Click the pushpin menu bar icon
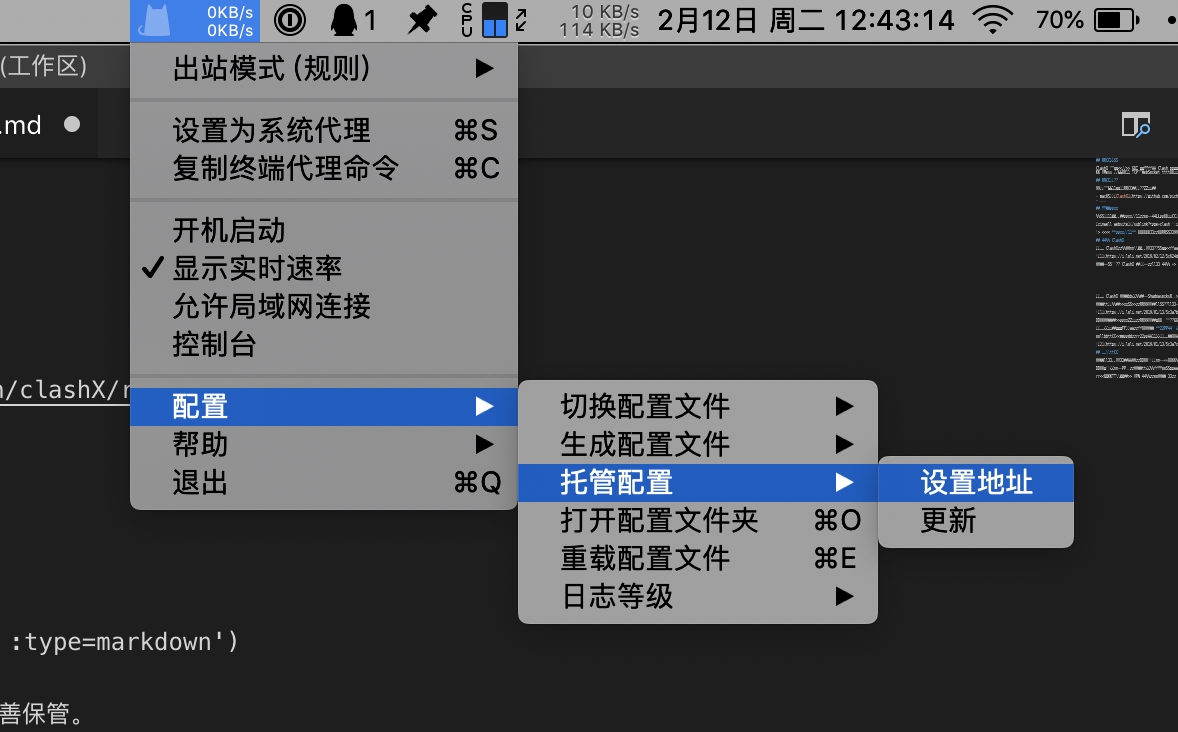 tap(422, 20)
